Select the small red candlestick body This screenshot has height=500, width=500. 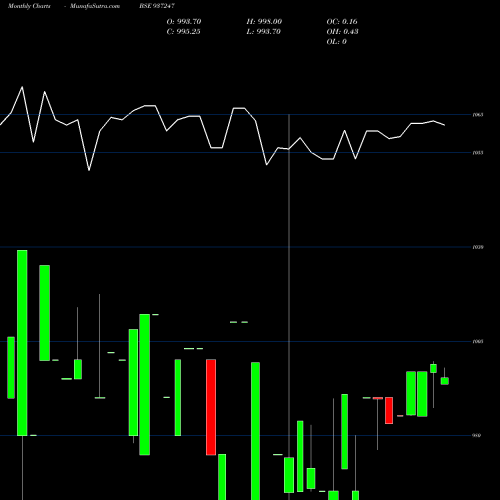[x=389, y=410]
